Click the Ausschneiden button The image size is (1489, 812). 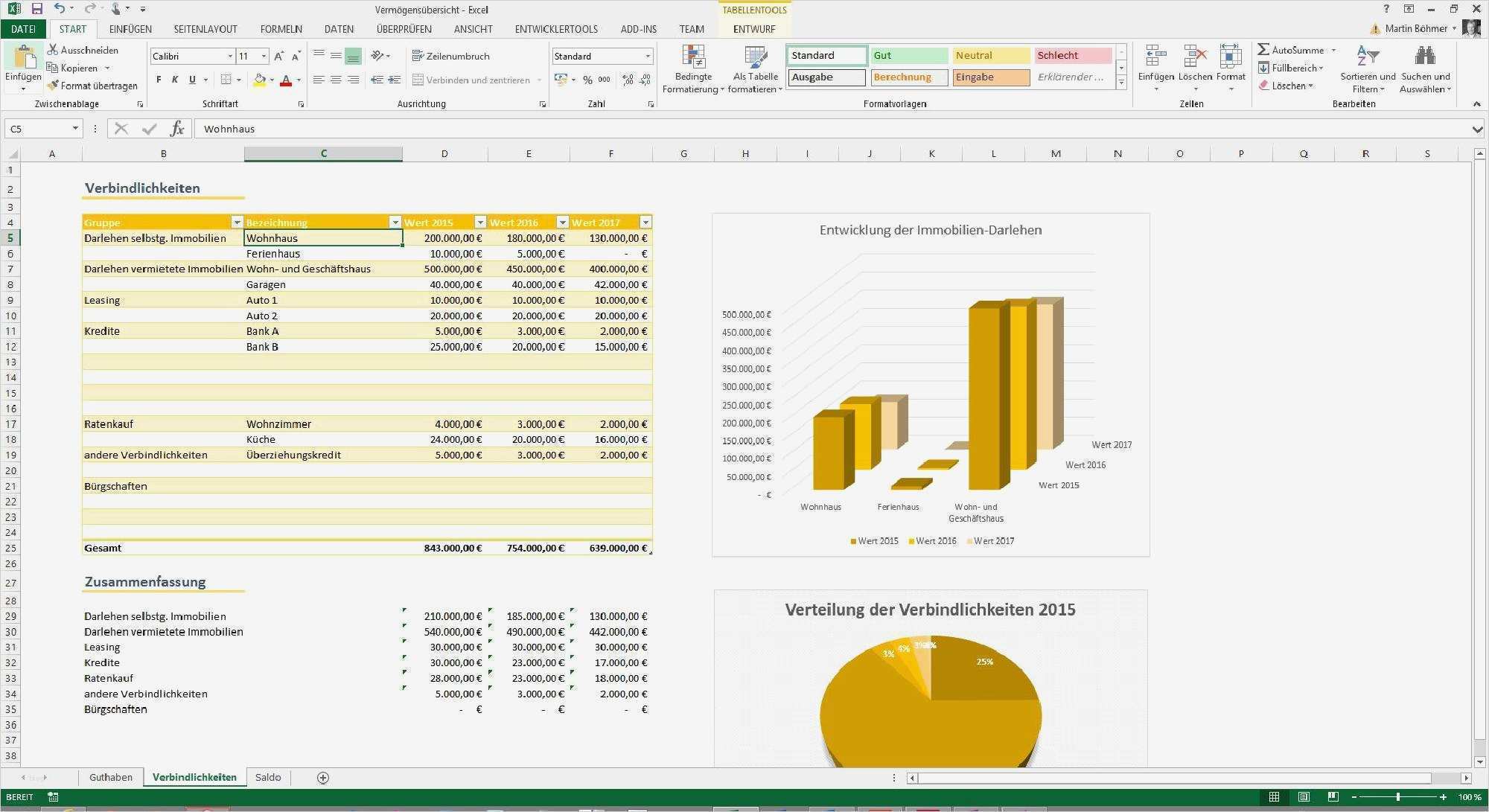point(83,50)
